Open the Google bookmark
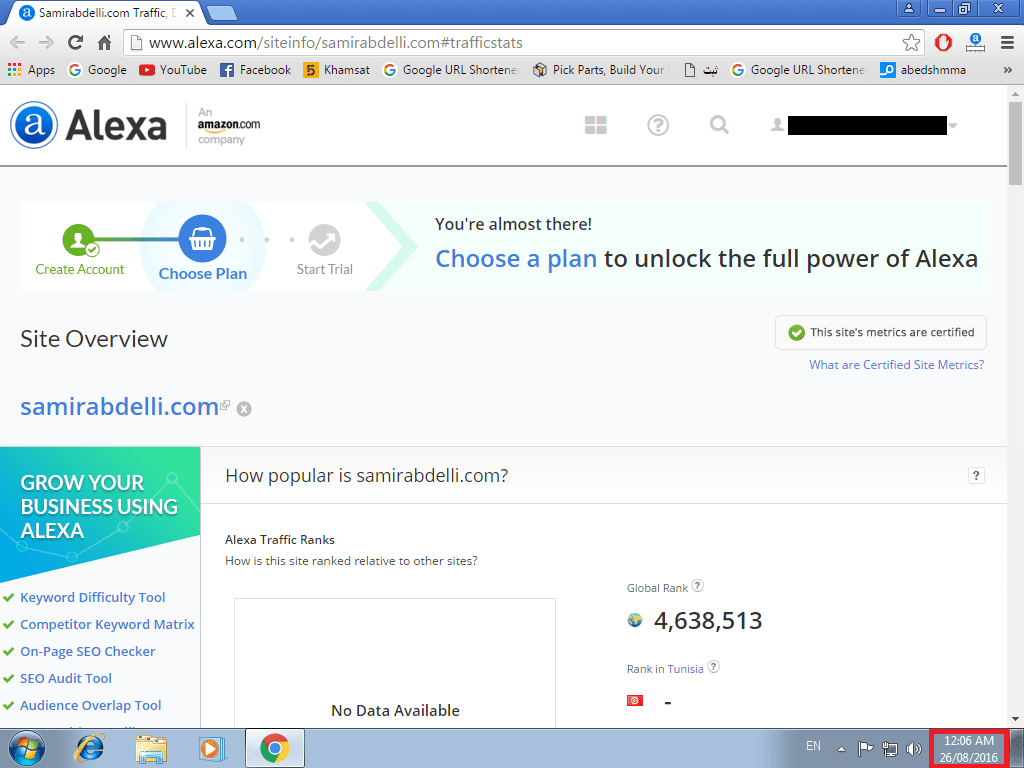 pyautogui.click(x=97, y=70)
